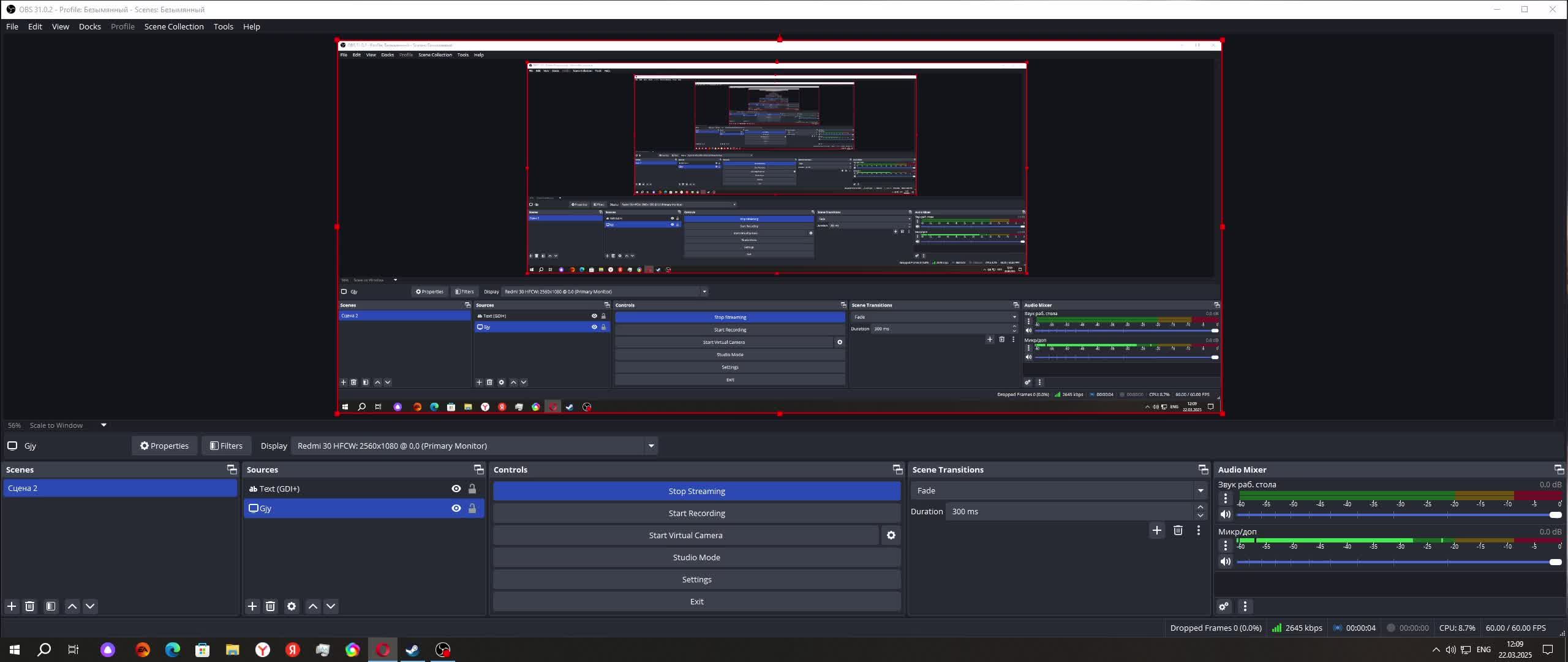Remove selected source with trash icon
The width and height of the screenshot is (1568, 662).
point(270,606)
